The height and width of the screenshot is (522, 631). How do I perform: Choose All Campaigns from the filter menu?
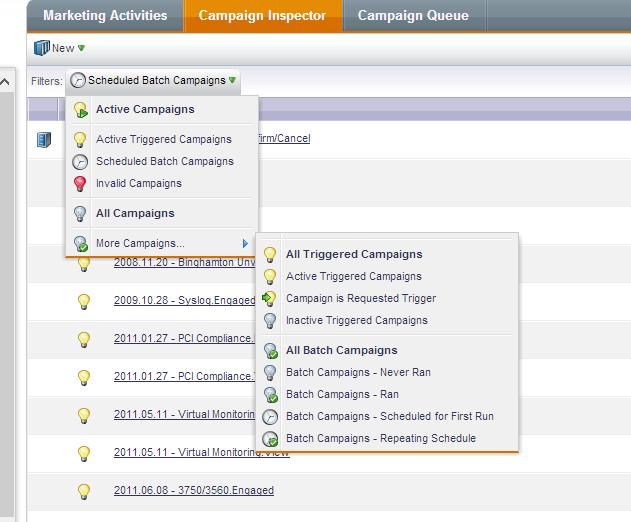[x=135, y=214]
